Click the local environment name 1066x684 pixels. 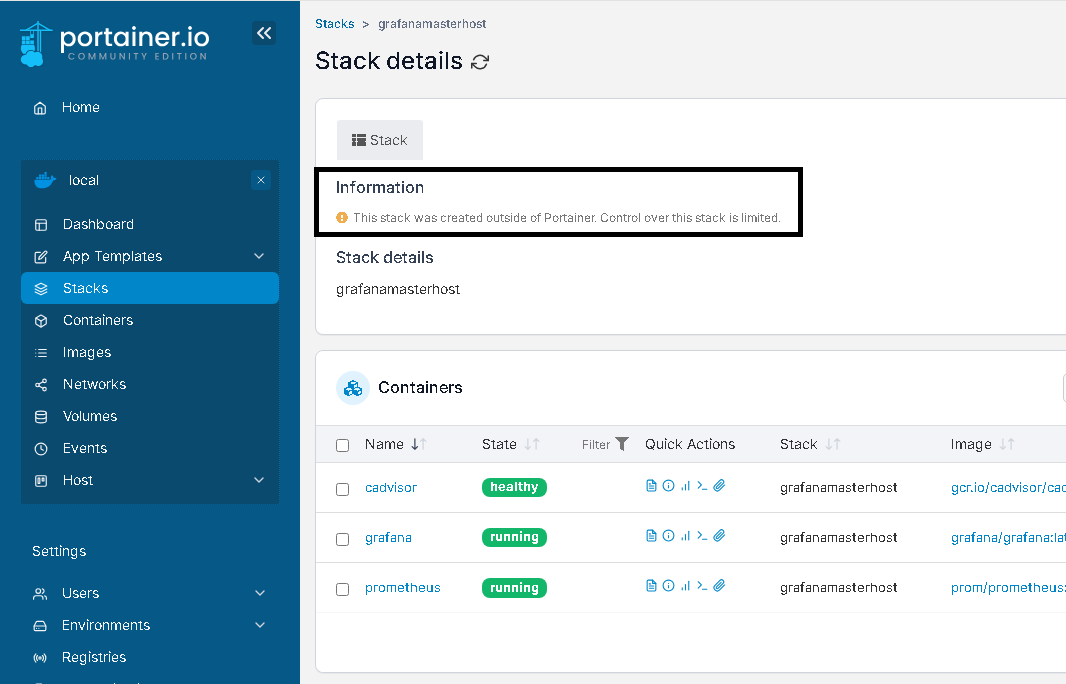click(x=84, y=180)
